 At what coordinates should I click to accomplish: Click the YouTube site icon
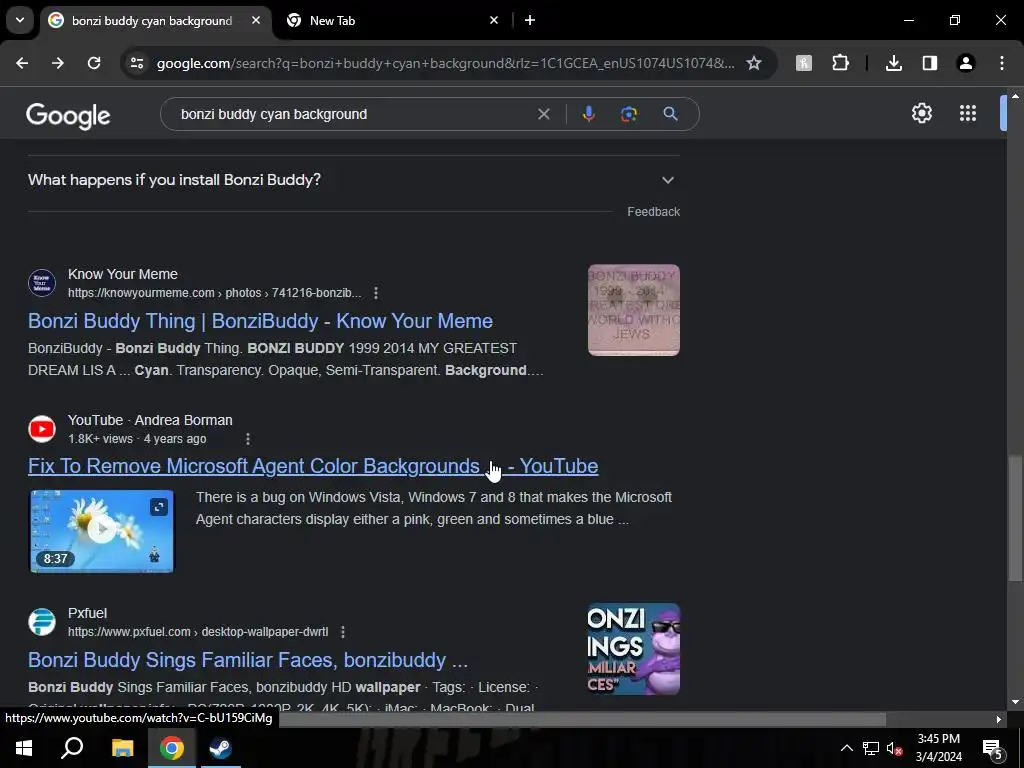(42, 429)
